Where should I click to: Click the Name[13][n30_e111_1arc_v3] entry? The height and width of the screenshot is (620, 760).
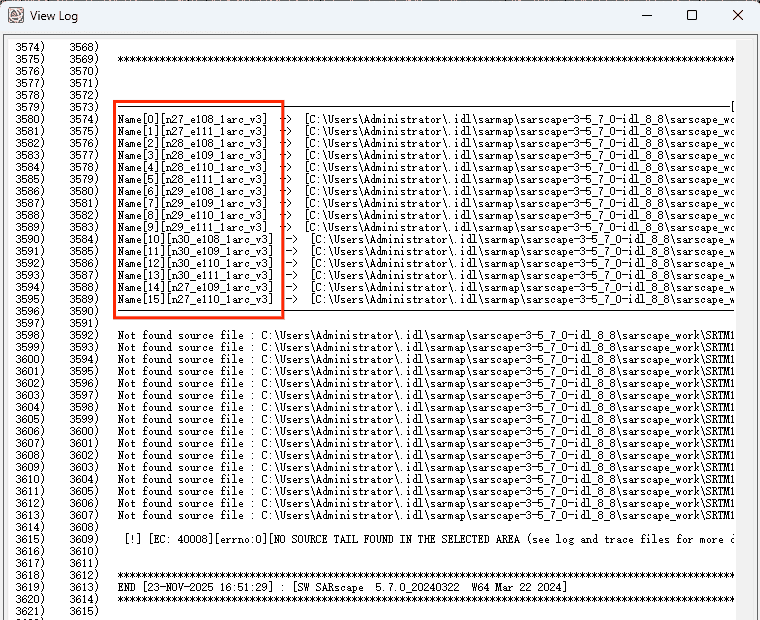pos(195,275)
